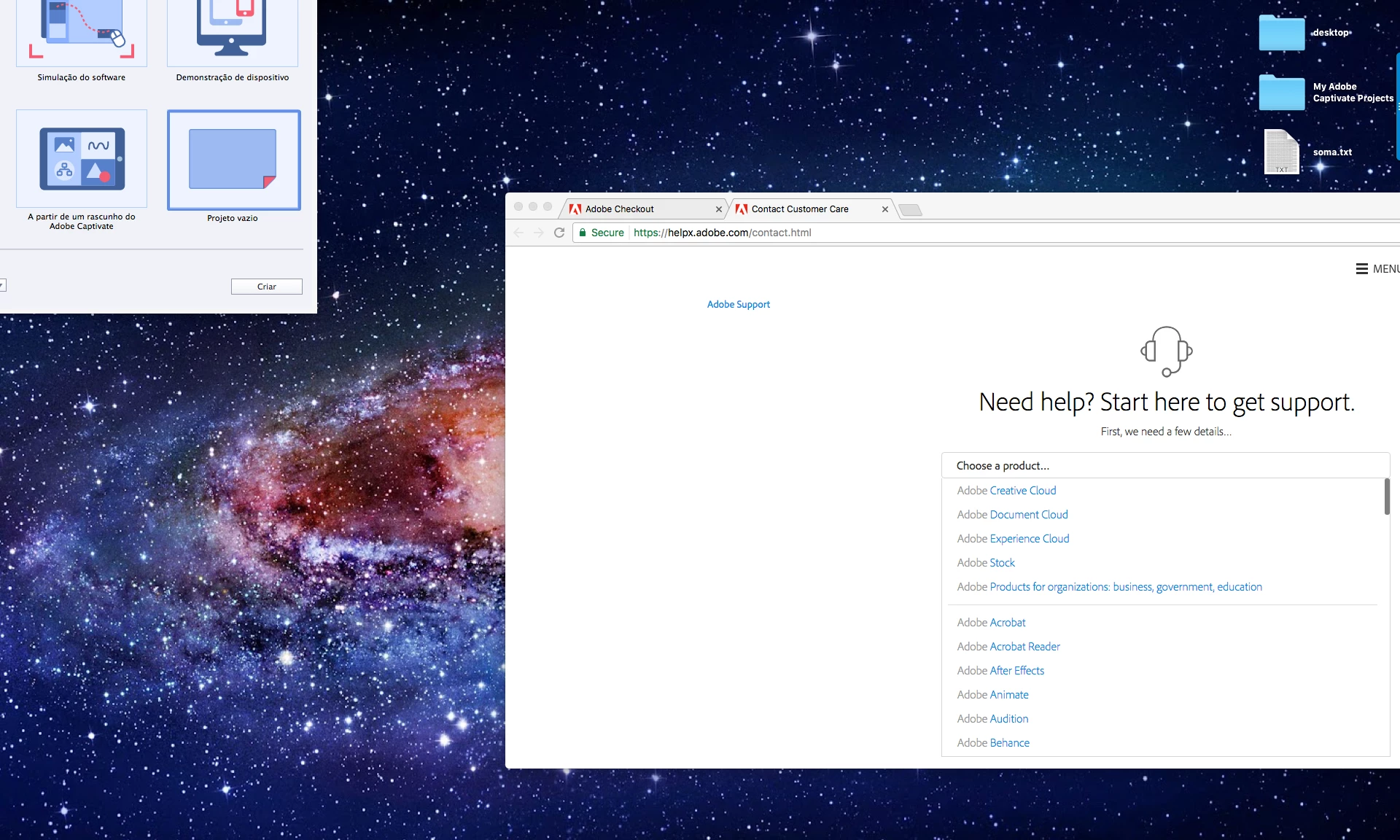The image size is (1400, 840).
Task: Click the Adobe Support link
Action: point(738,305)
